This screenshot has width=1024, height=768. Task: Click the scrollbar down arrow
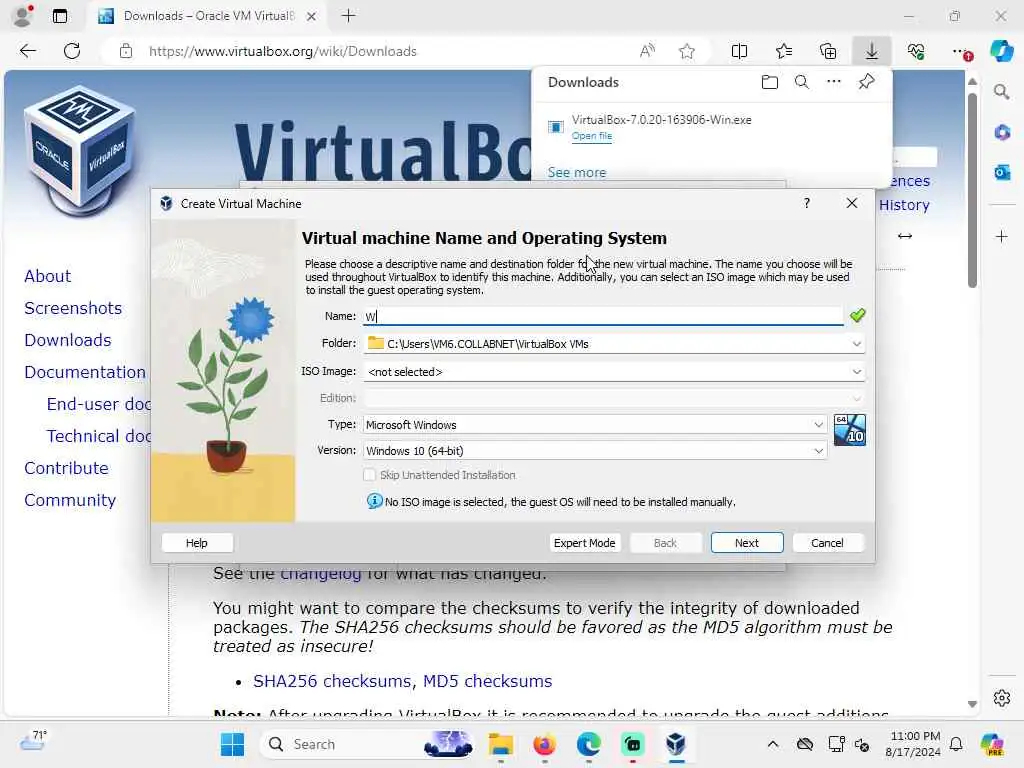coord(972,704)
